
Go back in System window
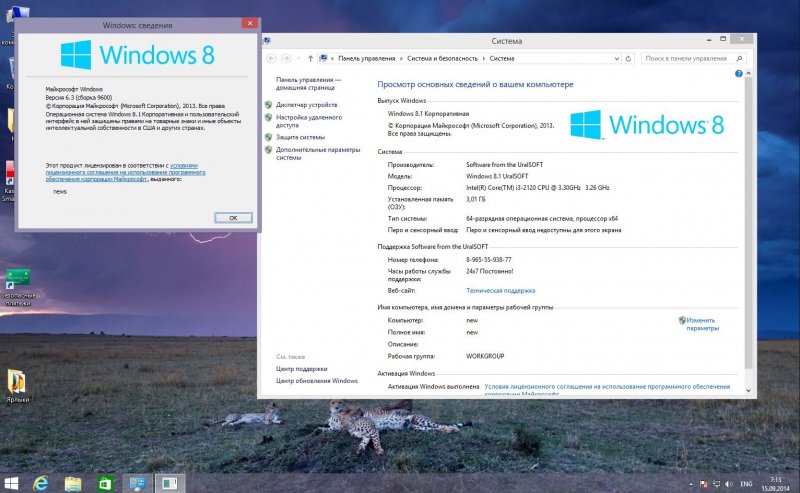[271, 58]
